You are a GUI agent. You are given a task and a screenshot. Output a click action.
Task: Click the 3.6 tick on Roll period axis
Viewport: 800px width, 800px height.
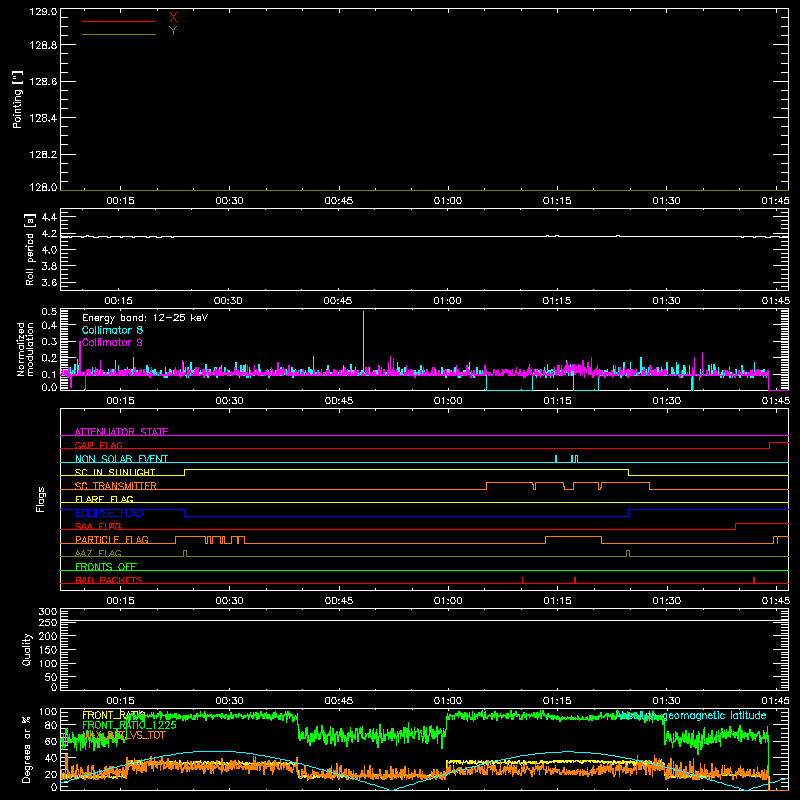coord(49,282)
